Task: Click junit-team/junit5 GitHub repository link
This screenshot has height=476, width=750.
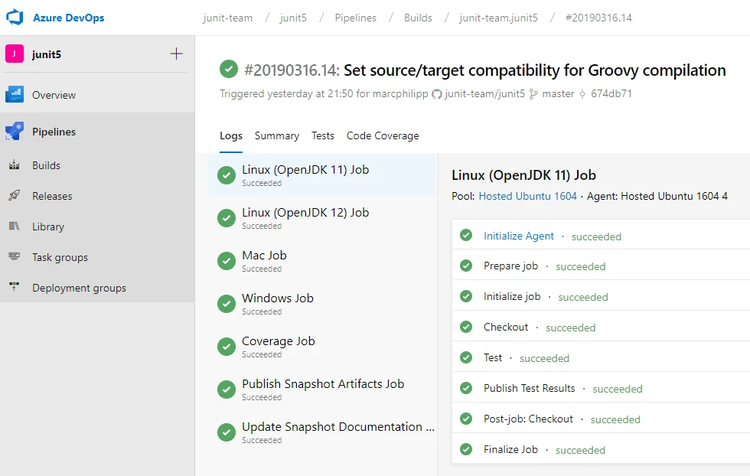Action: [x=484, y=94]
